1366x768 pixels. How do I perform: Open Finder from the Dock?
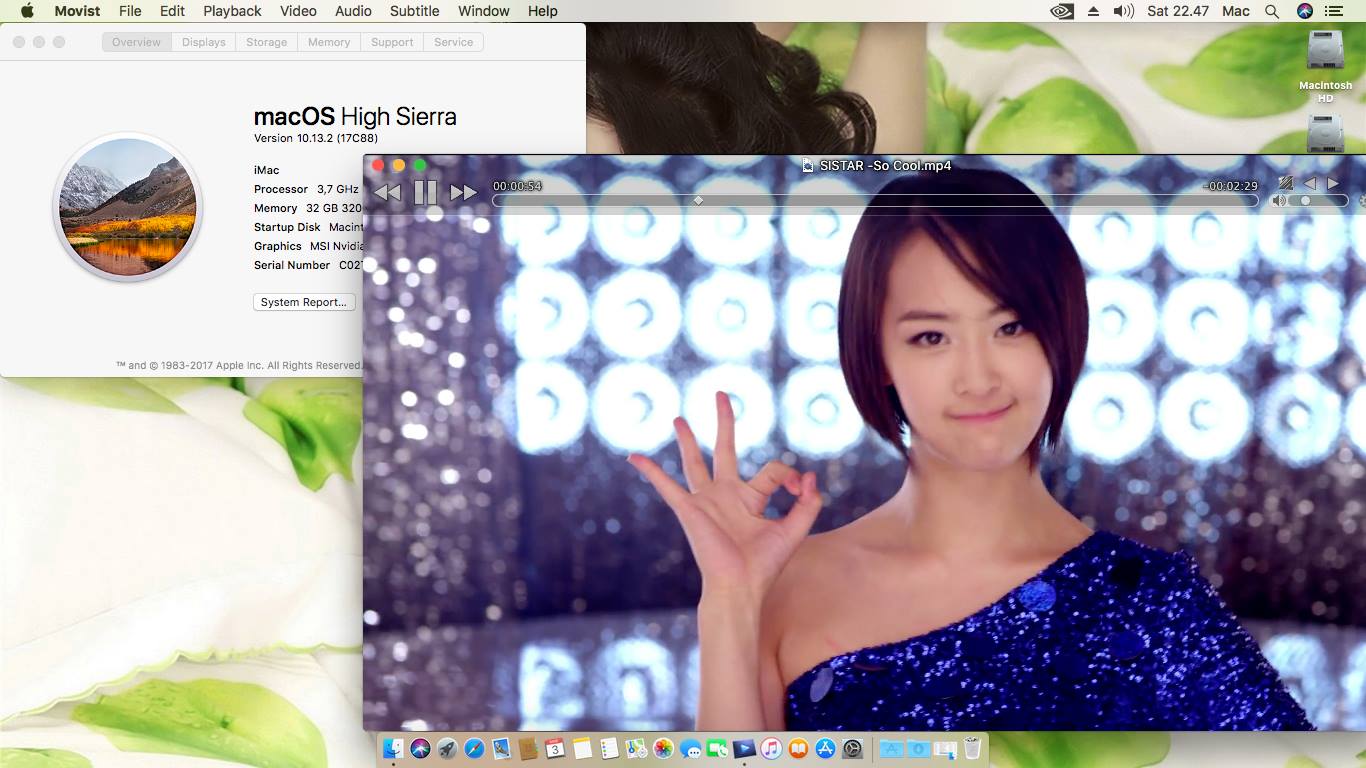pyautogui.click(x=393, y=748)
